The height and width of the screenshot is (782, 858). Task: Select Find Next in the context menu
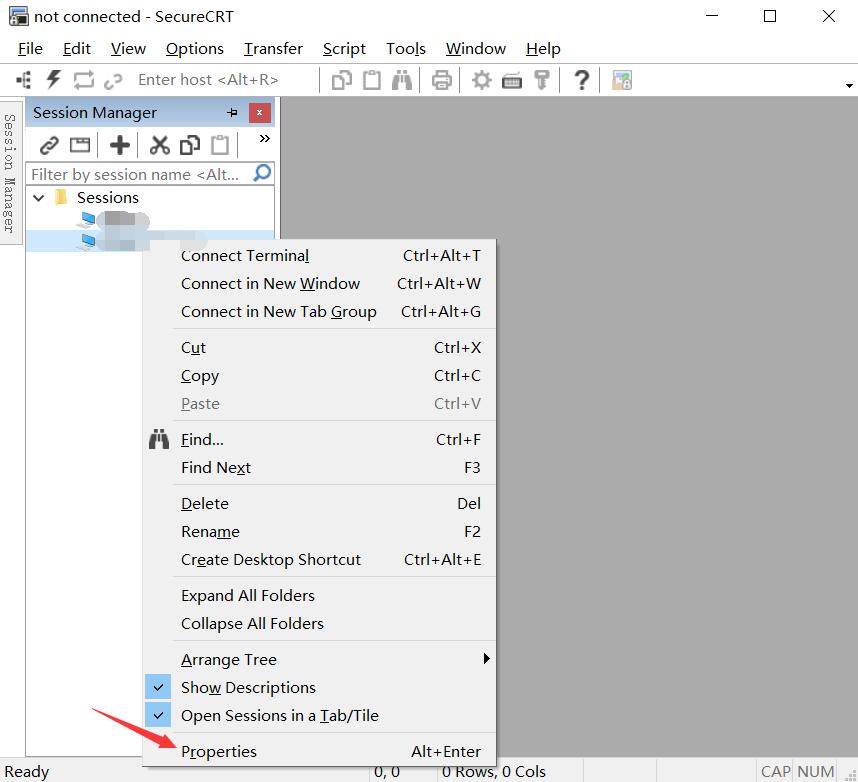[320, 467]
